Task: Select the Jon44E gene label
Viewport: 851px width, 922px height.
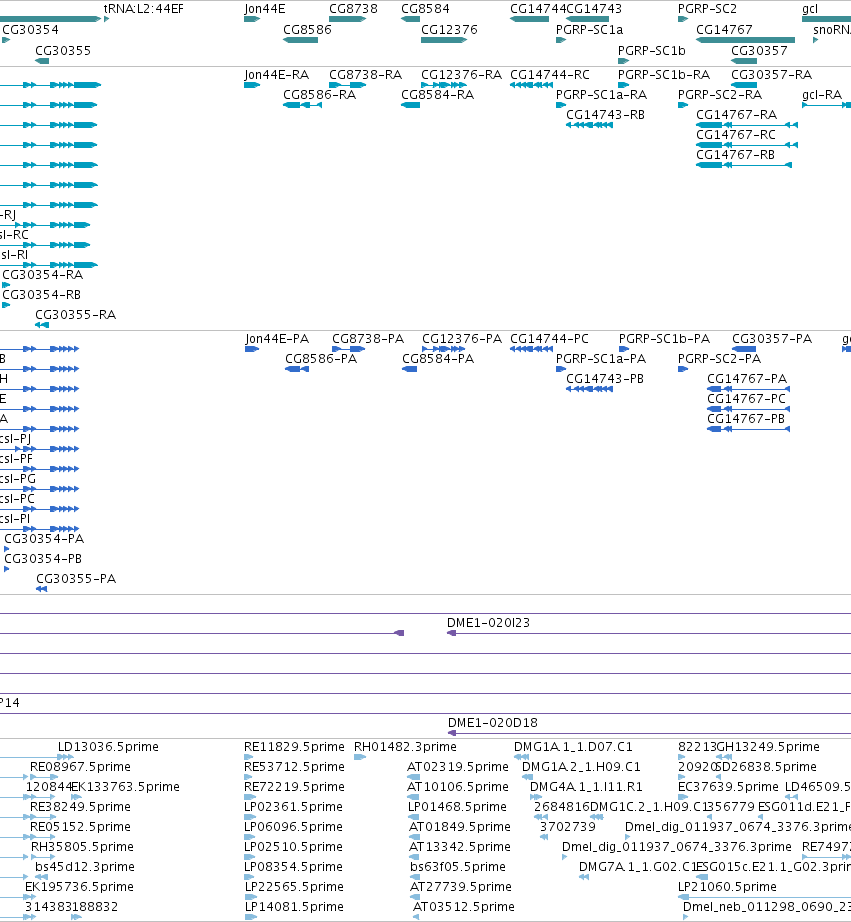Action: point(265,9)
